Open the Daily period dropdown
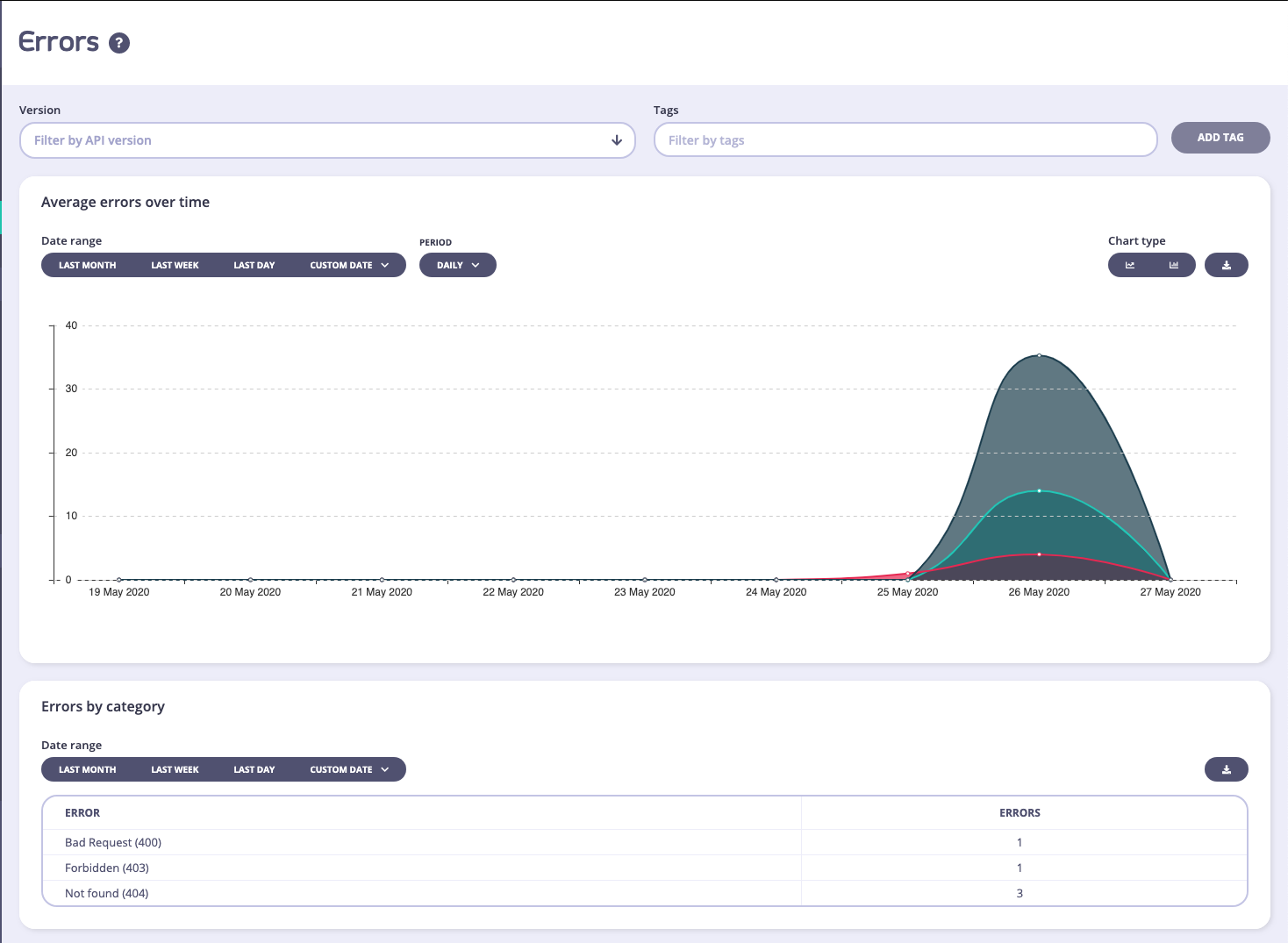This screenshot has width=1288, height=943. click(x=458, y=265)
